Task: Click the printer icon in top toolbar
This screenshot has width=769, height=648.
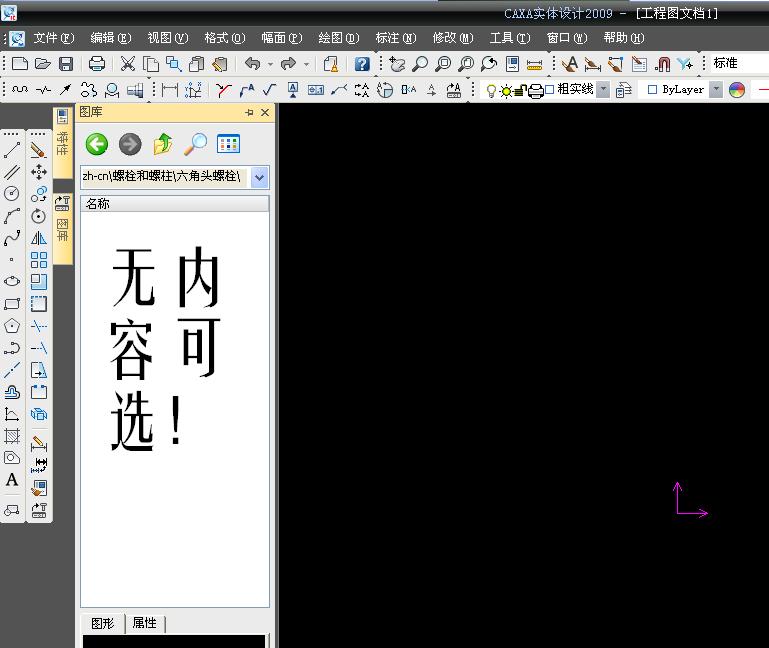Action: point(97,64)
